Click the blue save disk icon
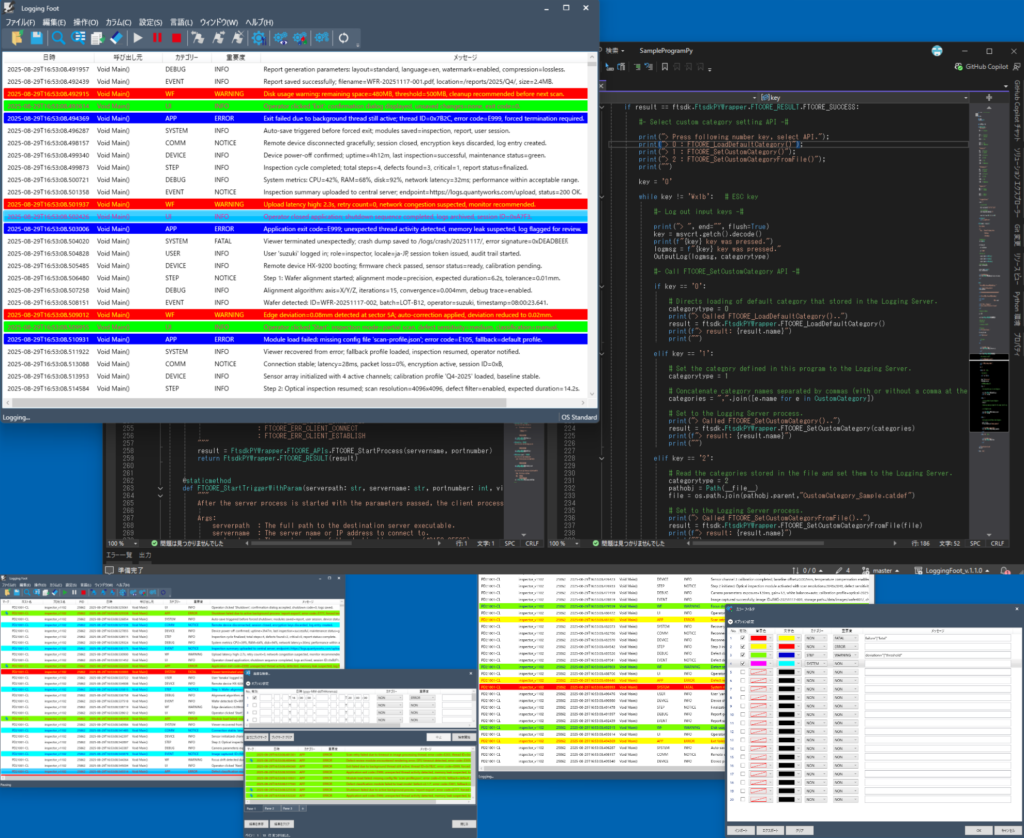1024x838 pixels. tap(36, 37)
